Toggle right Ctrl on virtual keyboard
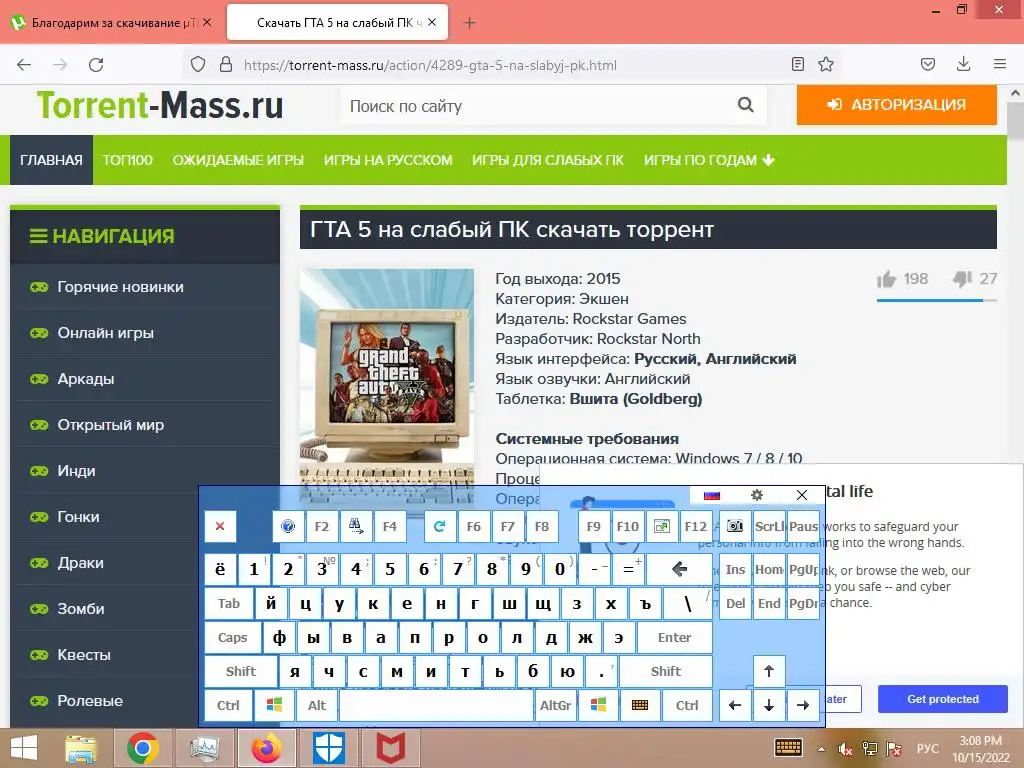1024x768 pixels. click(687, 705)
